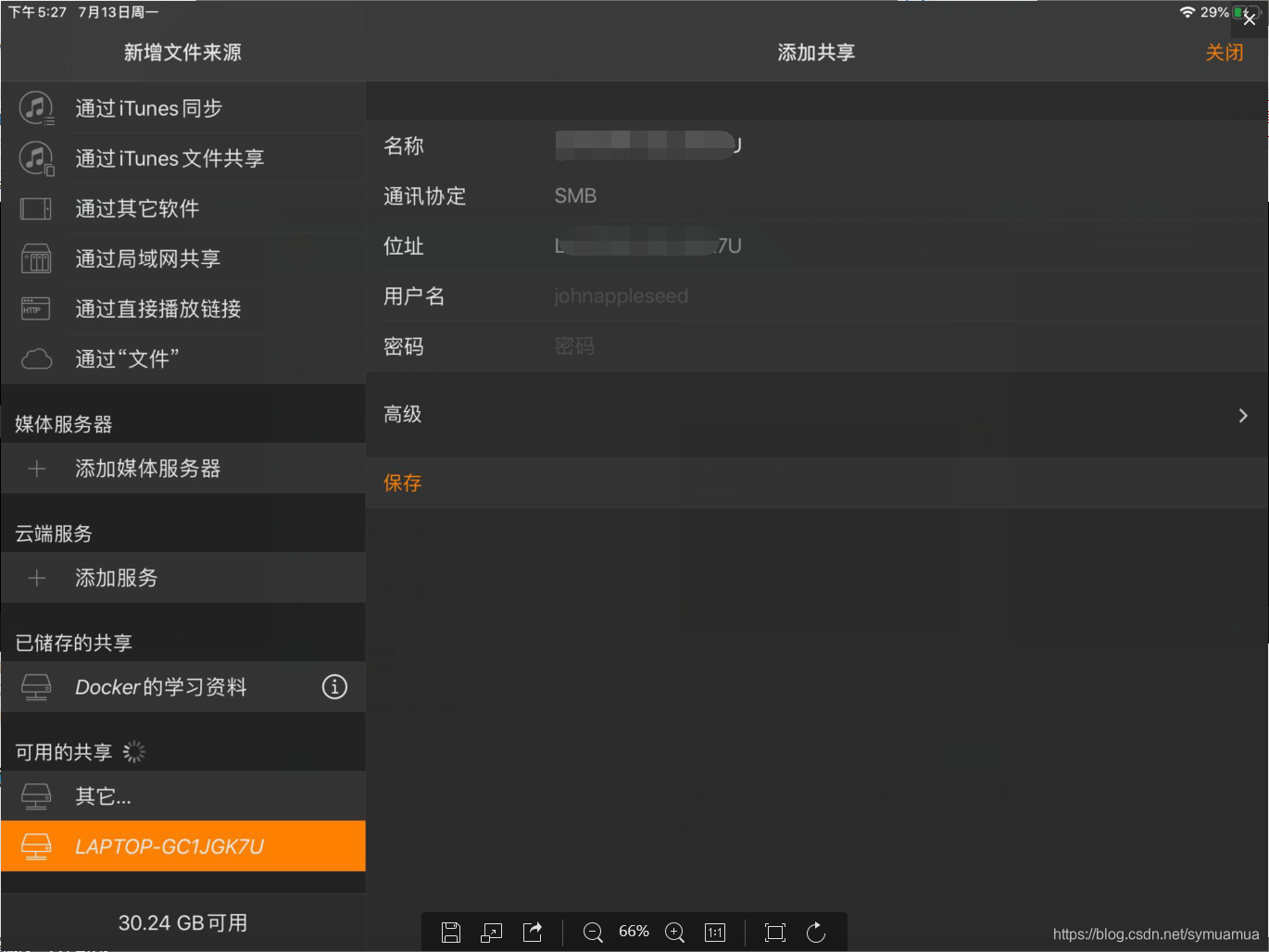Click the 30.24 GB可用 storage text

click(x=182, y=922)
